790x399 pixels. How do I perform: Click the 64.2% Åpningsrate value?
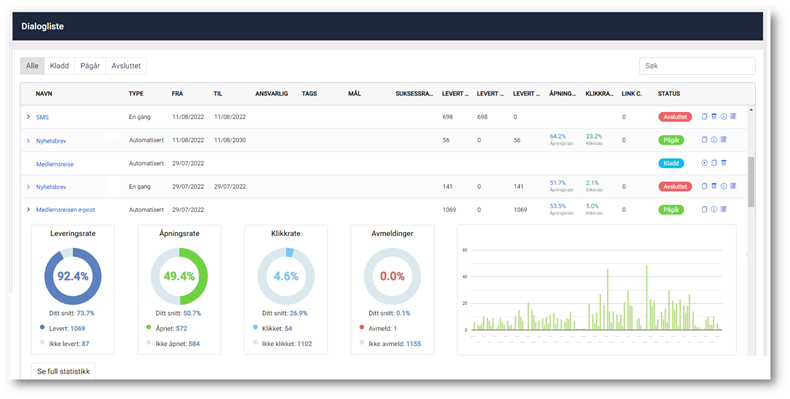(558, 137)
